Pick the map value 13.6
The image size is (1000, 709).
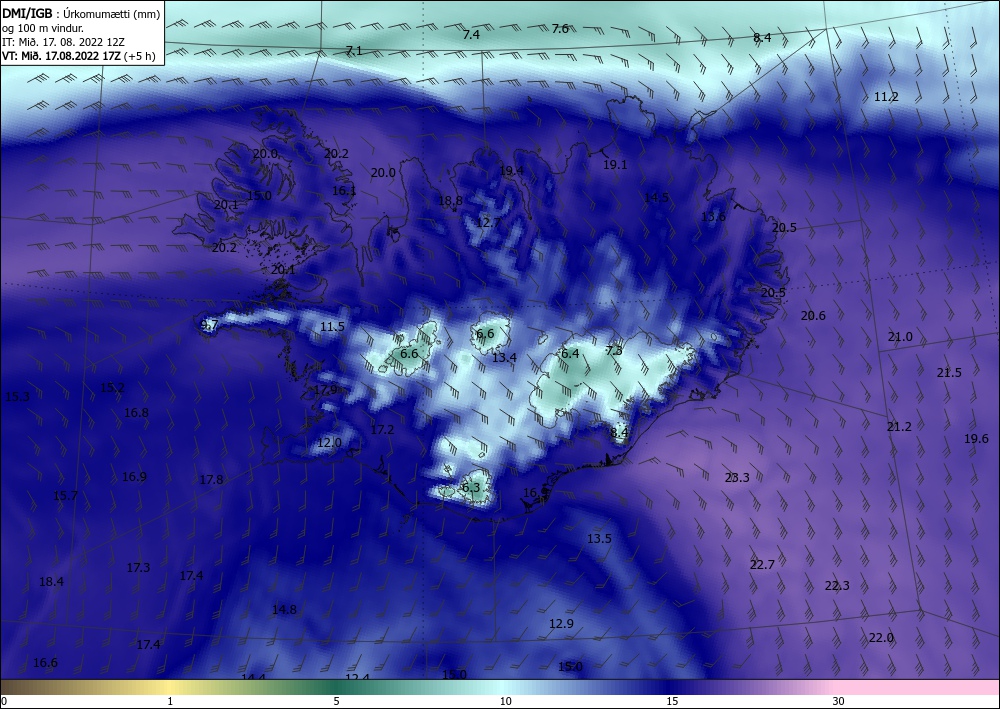click(x=713, y=217)
